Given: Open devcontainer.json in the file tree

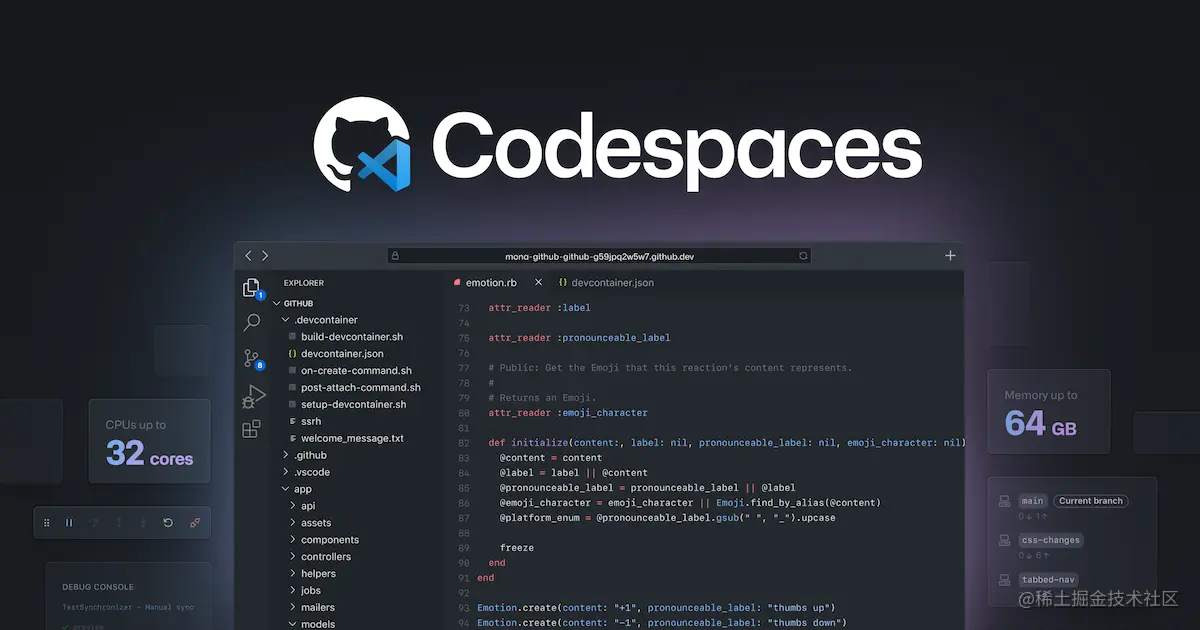Looking at the screenshot, I should click(x=342, y=354).
